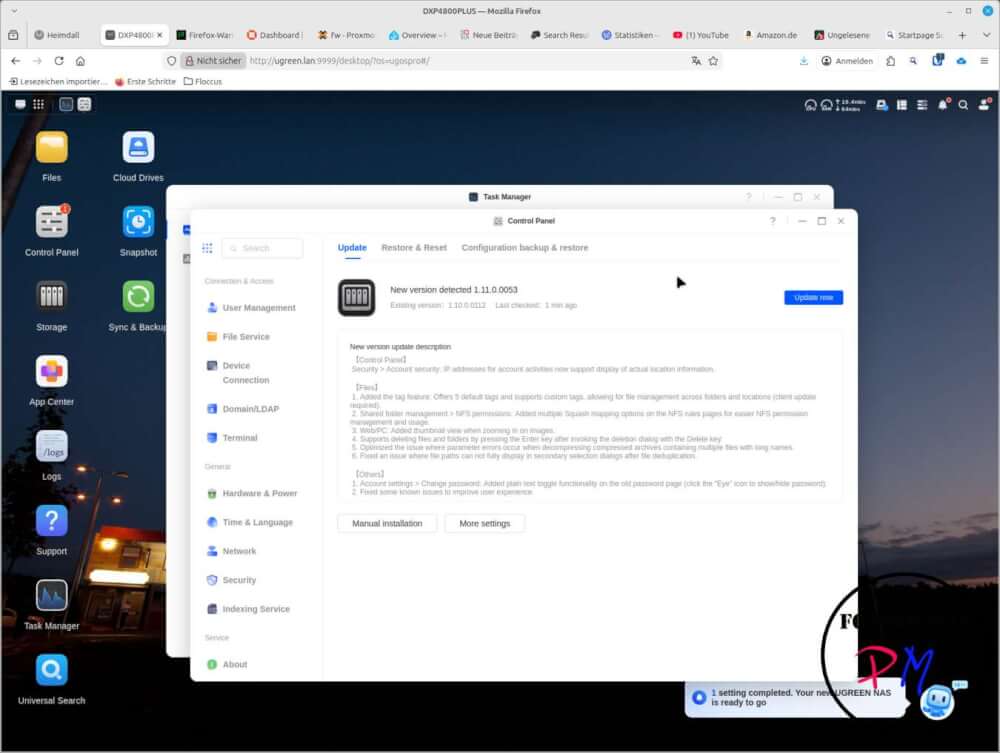Launch Cloud Drives from the desktop
This screenshot has width=1000, height=753.
138,148
